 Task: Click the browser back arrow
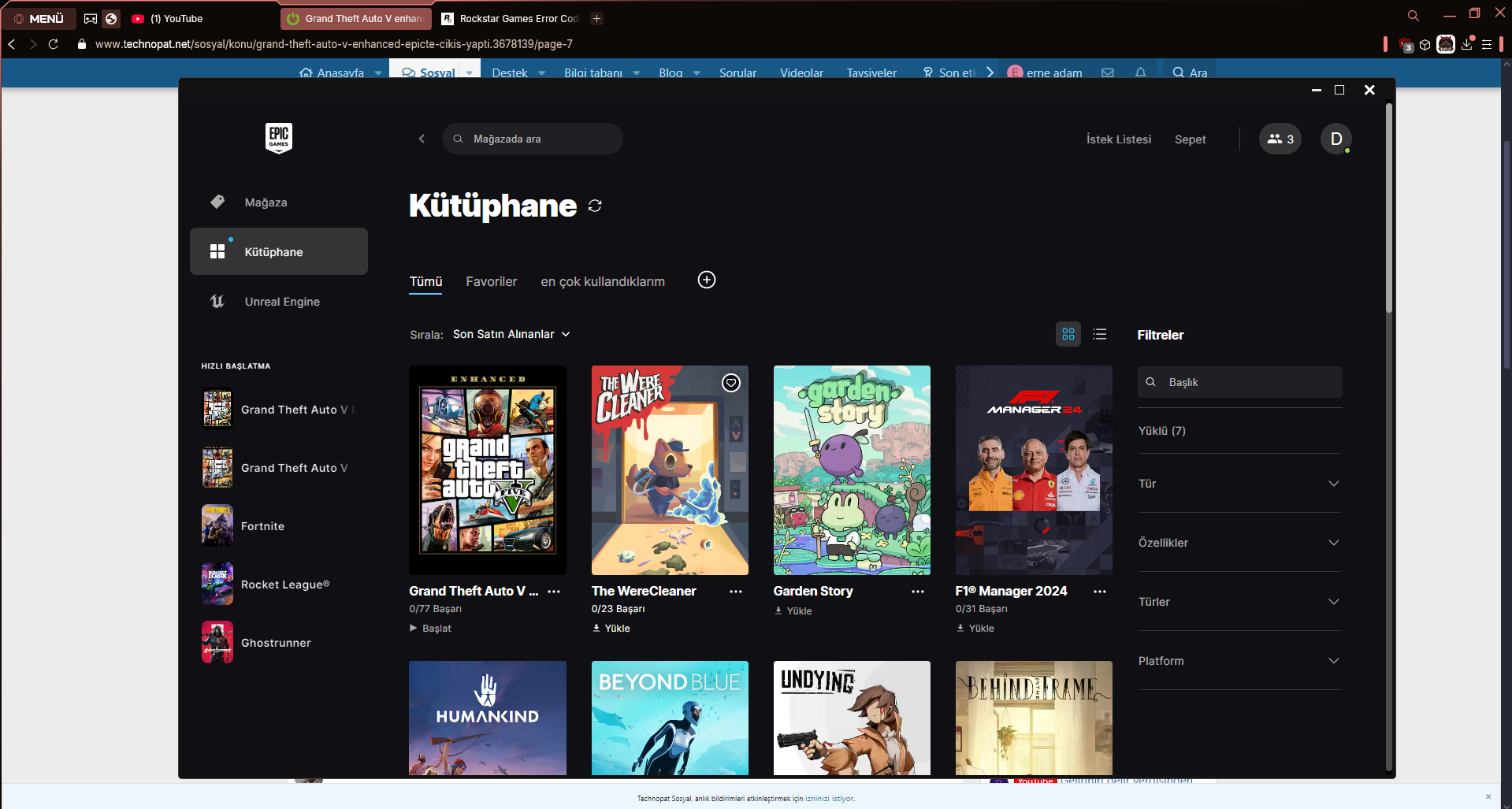point(12,44)
